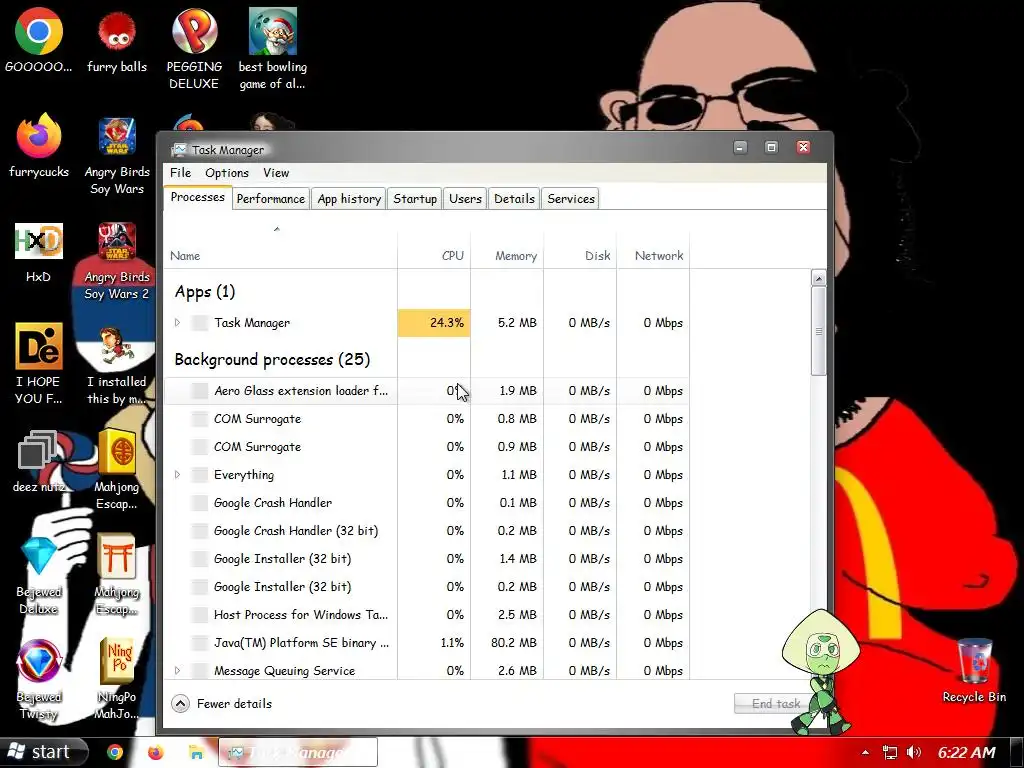Open File Explorer from the taskbar
This screenshot has height=768, width=1024.
pos(196,752)
